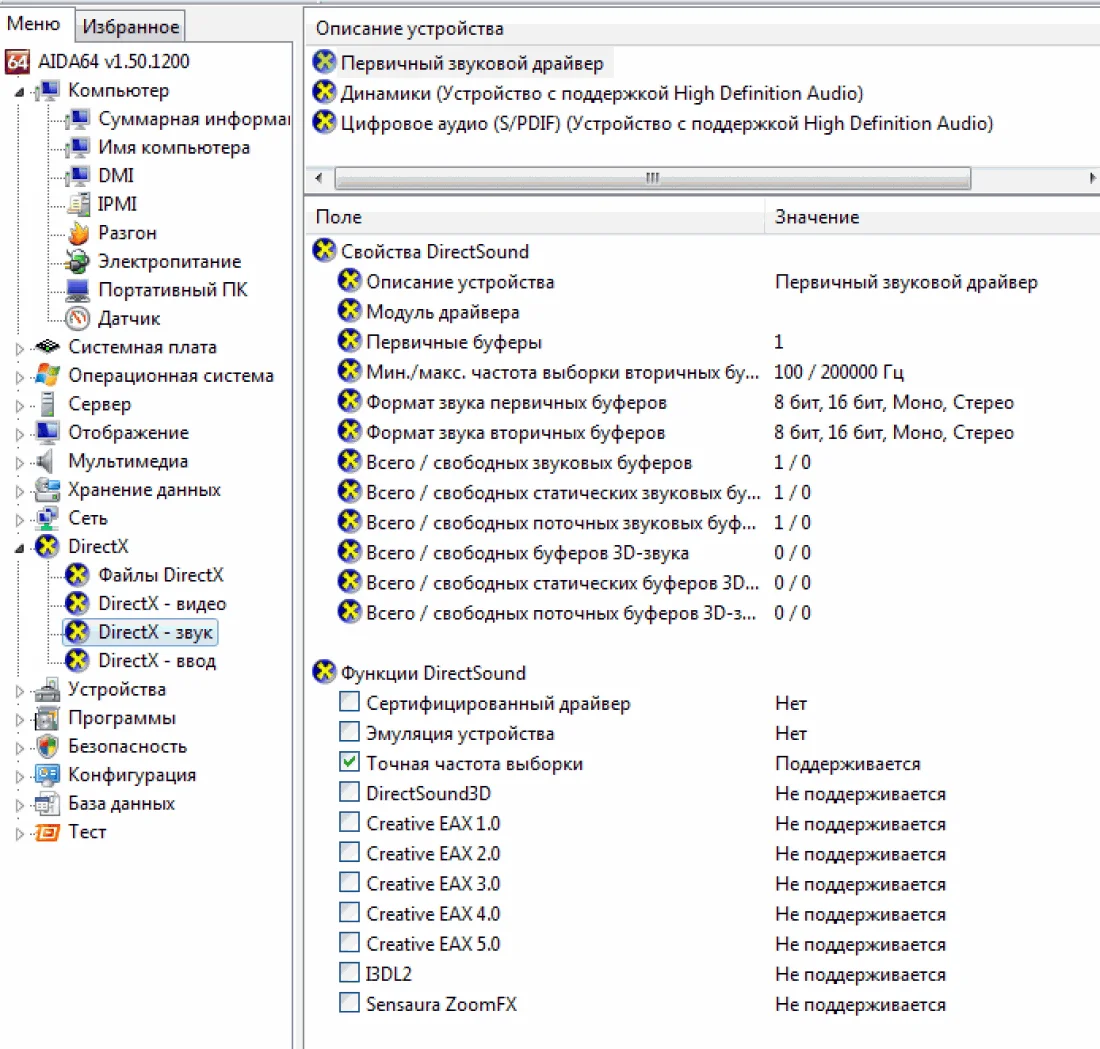Open the Разгон flame icon
The width and height of the screenshot is (1100, 1049).
[x=78, y=233]
